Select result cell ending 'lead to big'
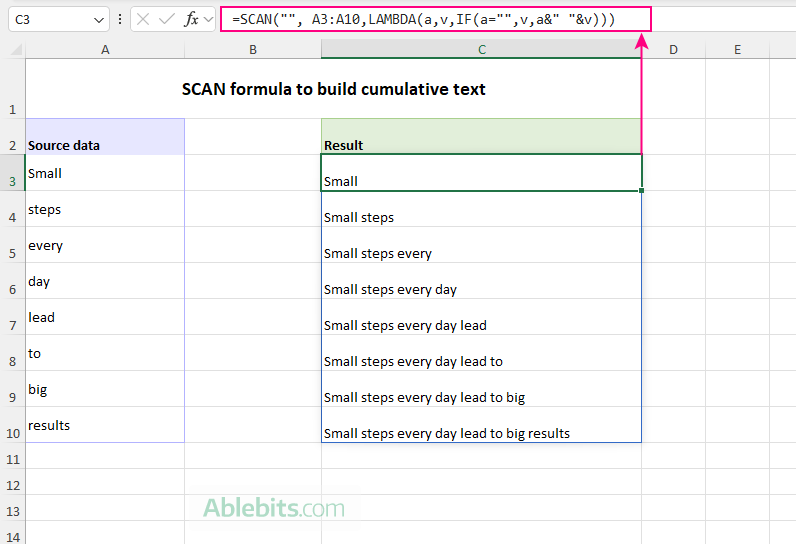The width and height of the screenshot is (796, 544). (481, 389)
